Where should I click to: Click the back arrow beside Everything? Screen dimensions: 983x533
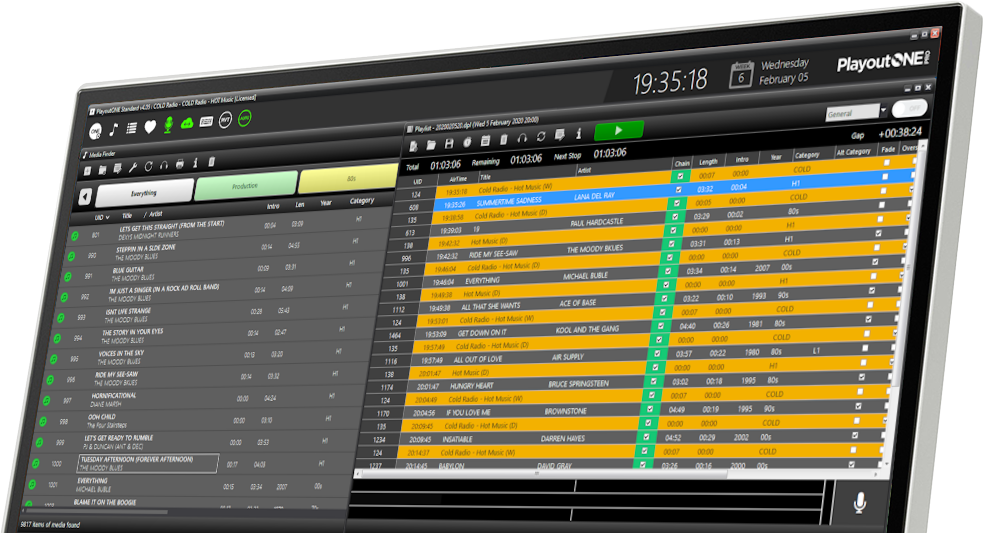pos(85,198)
